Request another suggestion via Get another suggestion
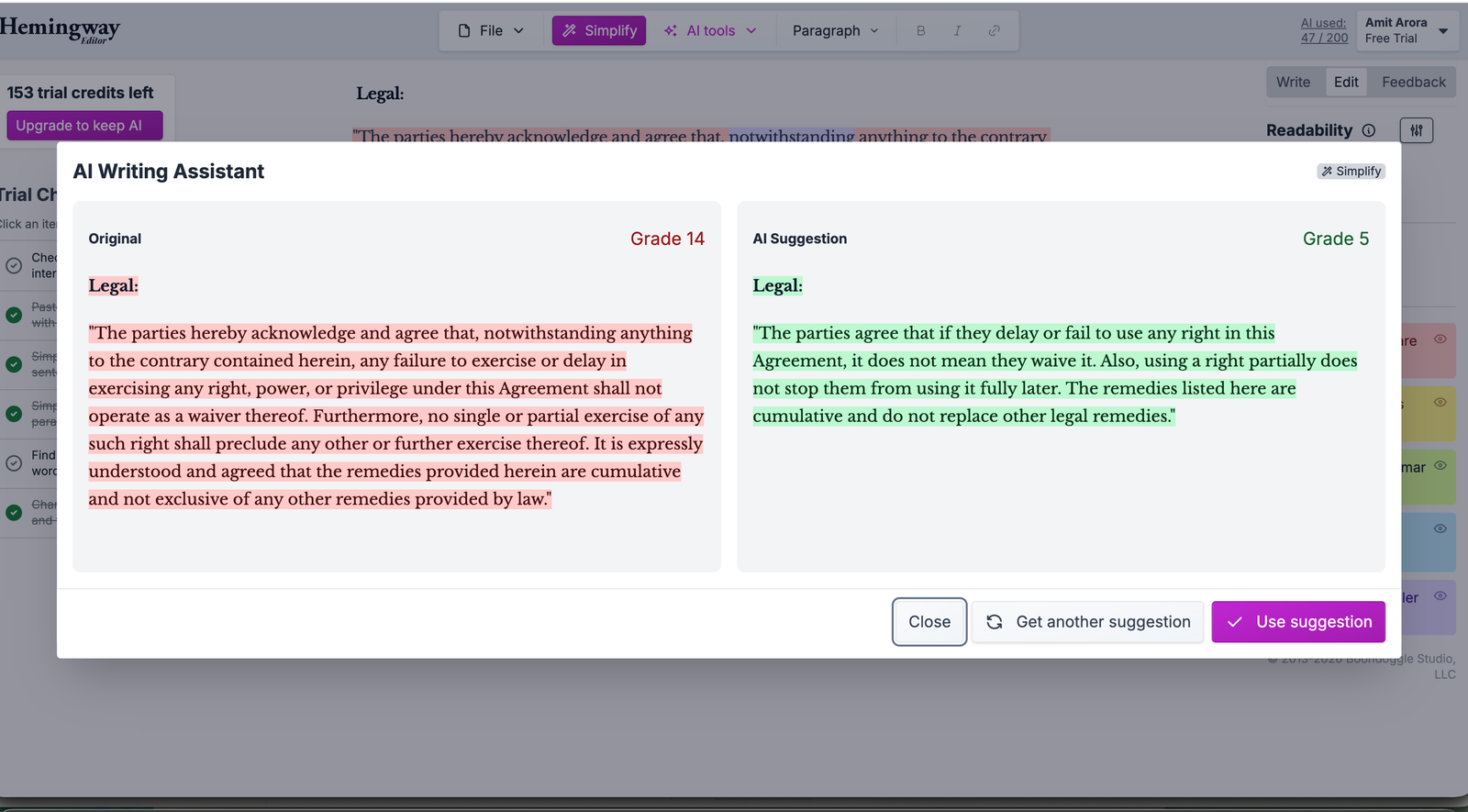The image size is (1468, 812). (x=1088, y=622)
